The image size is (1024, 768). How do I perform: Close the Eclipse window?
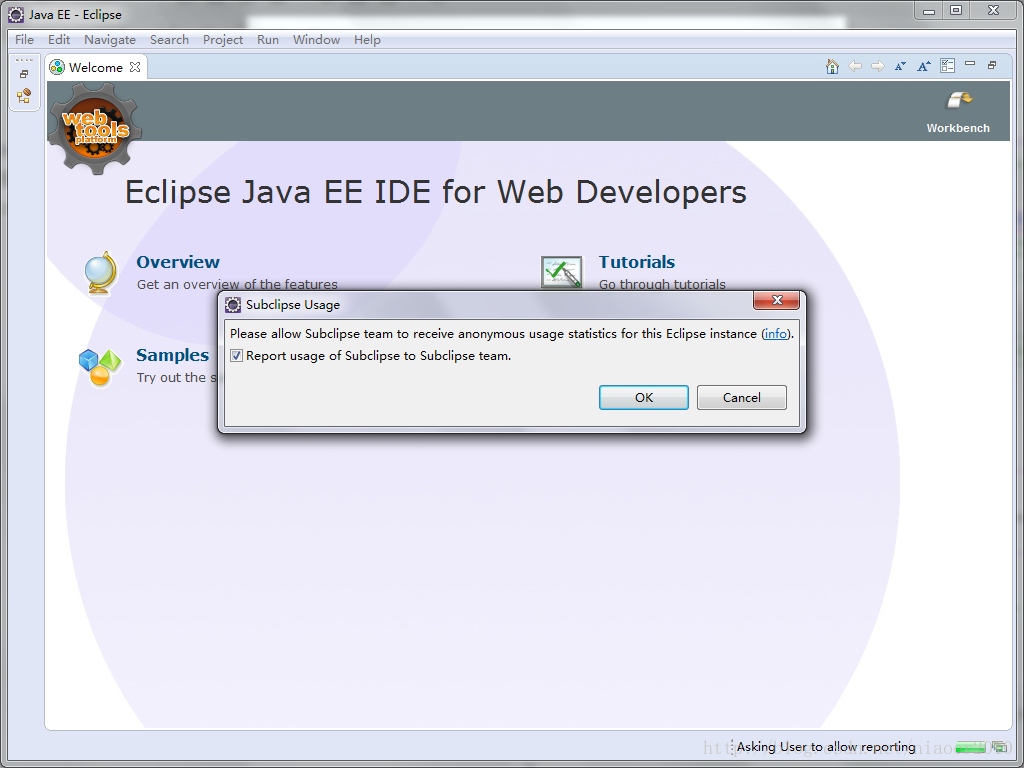[x=993, y=10]
